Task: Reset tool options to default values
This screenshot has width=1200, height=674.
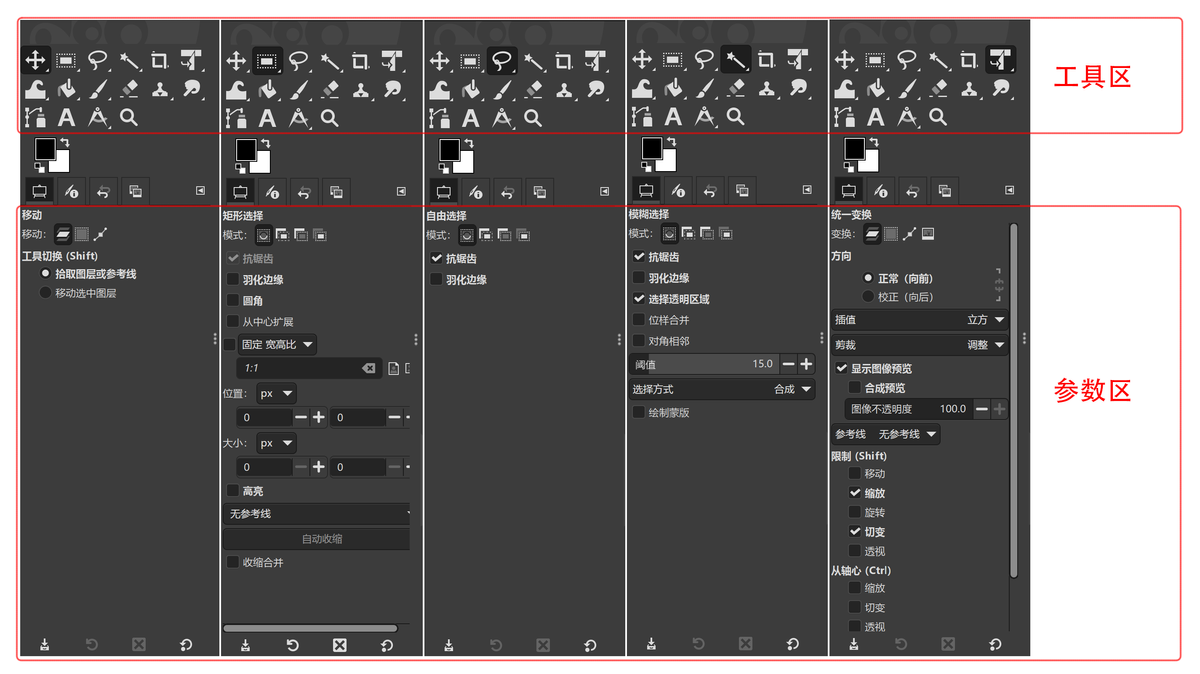Action: (x=186, y=645)
